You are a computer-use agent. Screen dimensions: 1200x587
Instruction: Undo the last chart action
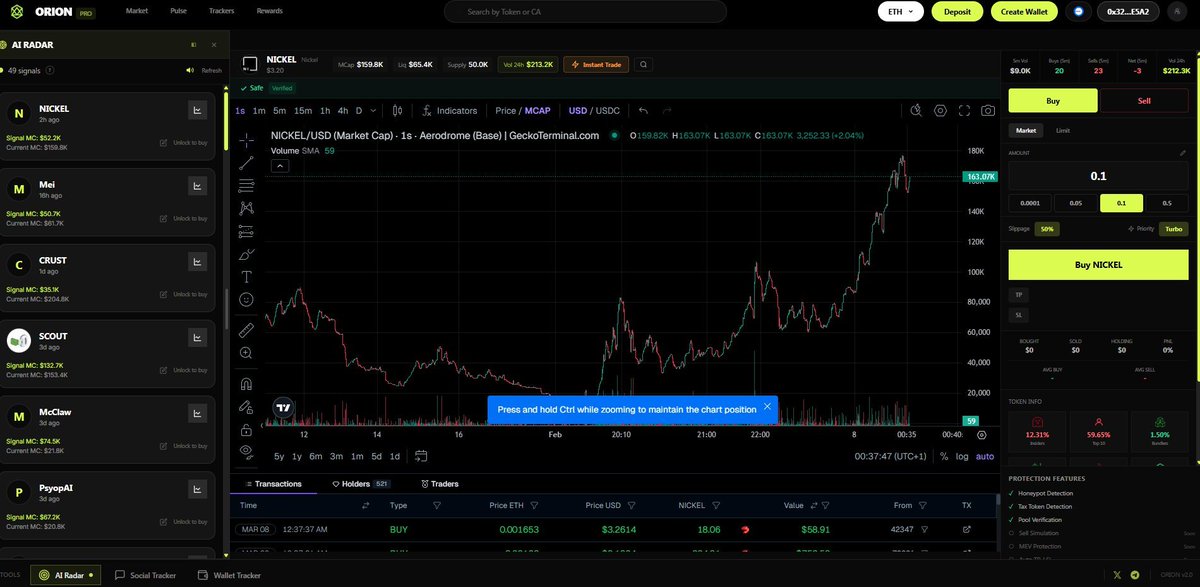(x=643, y=110)
